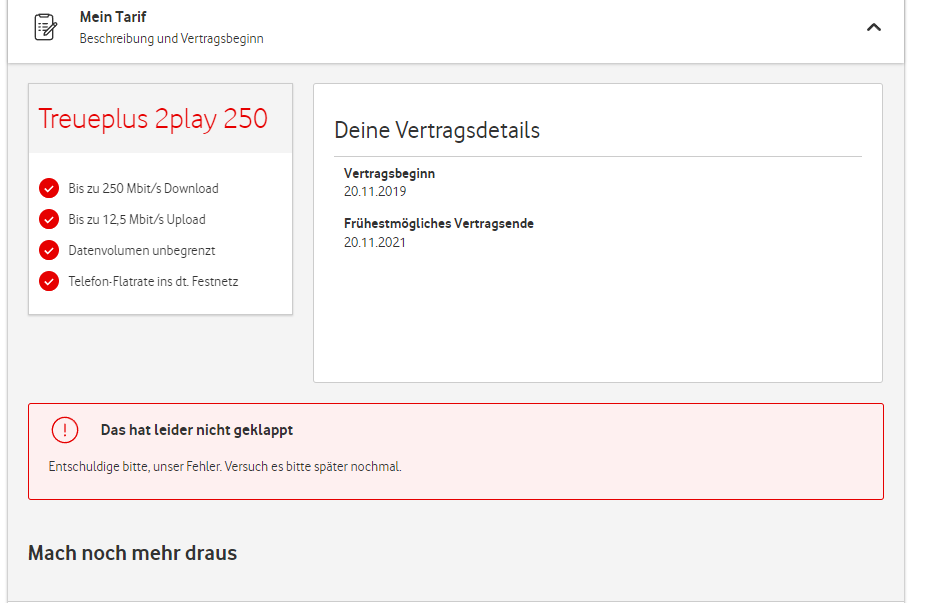Click the 'Mach noch mehr draus' heading
Screen dimensions: 928x603
click(132, 553)
